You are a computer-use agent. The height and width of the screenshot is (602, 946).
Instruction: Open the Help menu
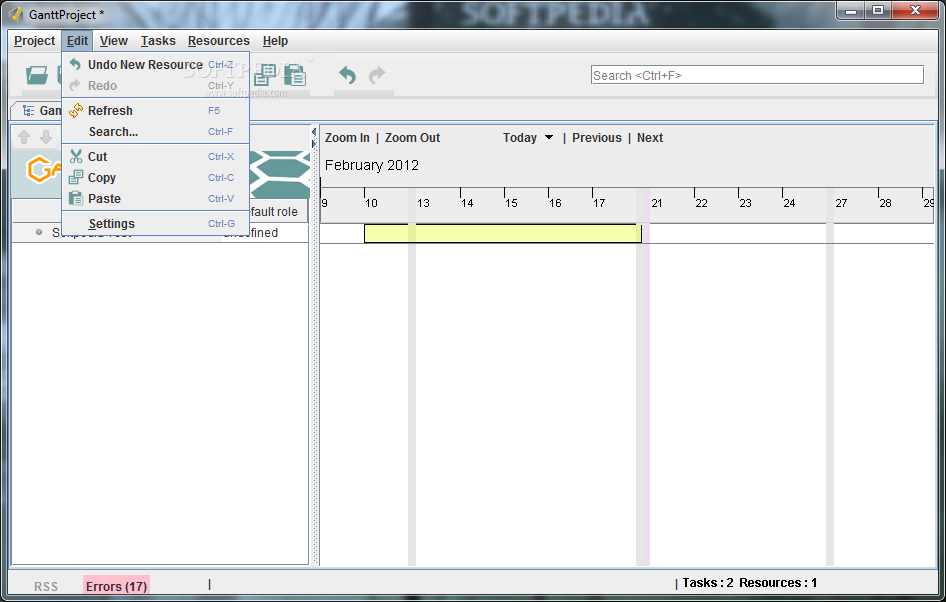[275, 41]
